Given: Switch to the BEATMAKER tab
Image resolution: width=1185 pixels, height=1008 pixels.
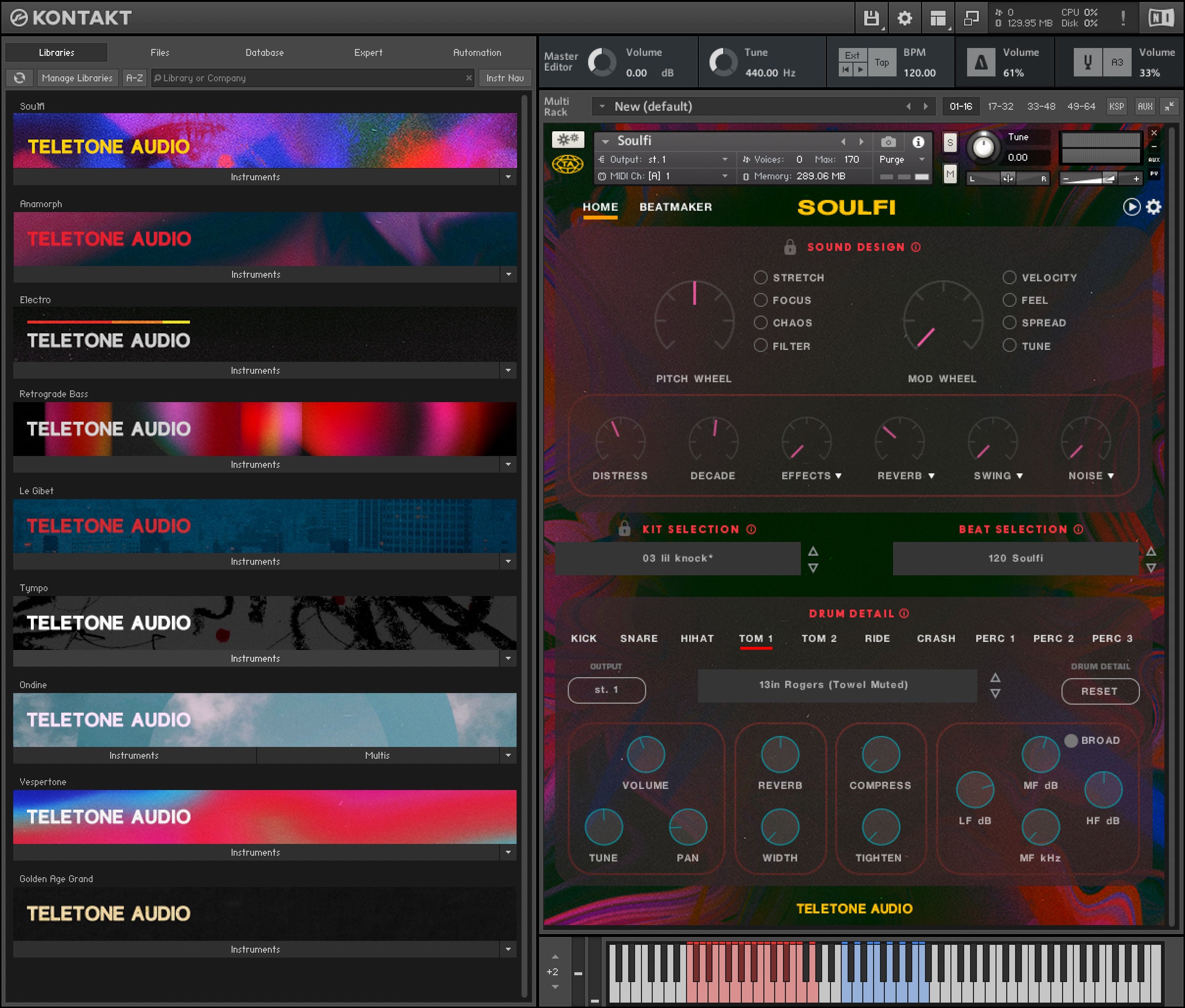Looking at the screenshot, I should (x=675, y=207).
